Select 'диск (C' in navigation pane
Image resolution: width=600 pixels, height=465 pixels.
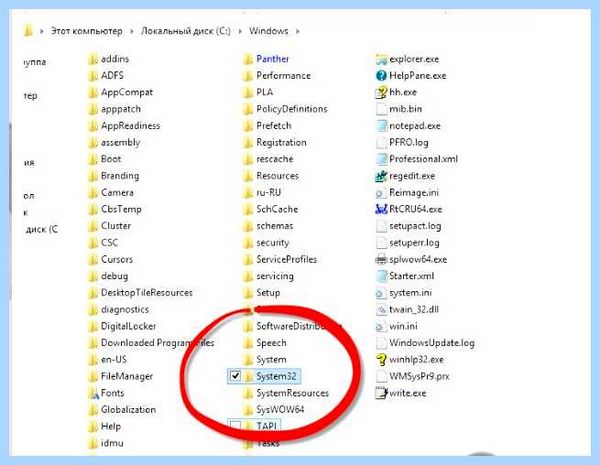(42, 229)
